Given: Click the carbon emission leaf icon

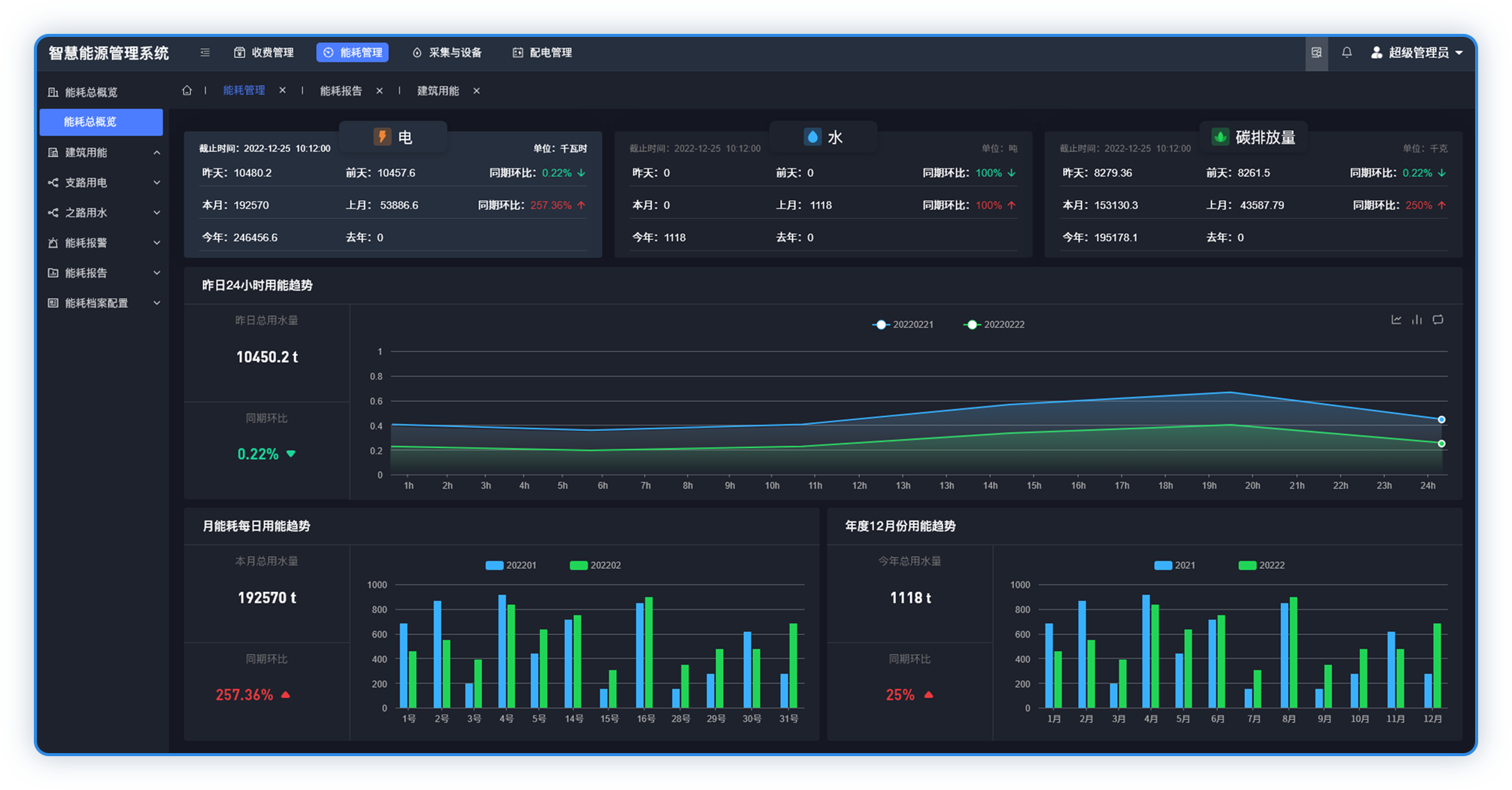Looking at the screenshot, I should [1220, 137].
